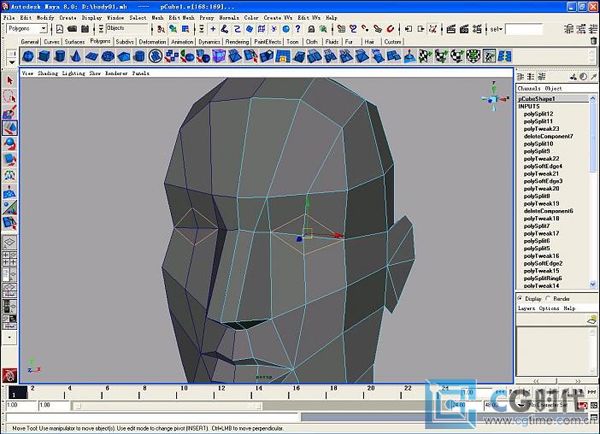Image resolution: width=600 pixels, height=434 pixels.
Task: Click the Channel Box vertical scrollbar
Action: [593, 138]
